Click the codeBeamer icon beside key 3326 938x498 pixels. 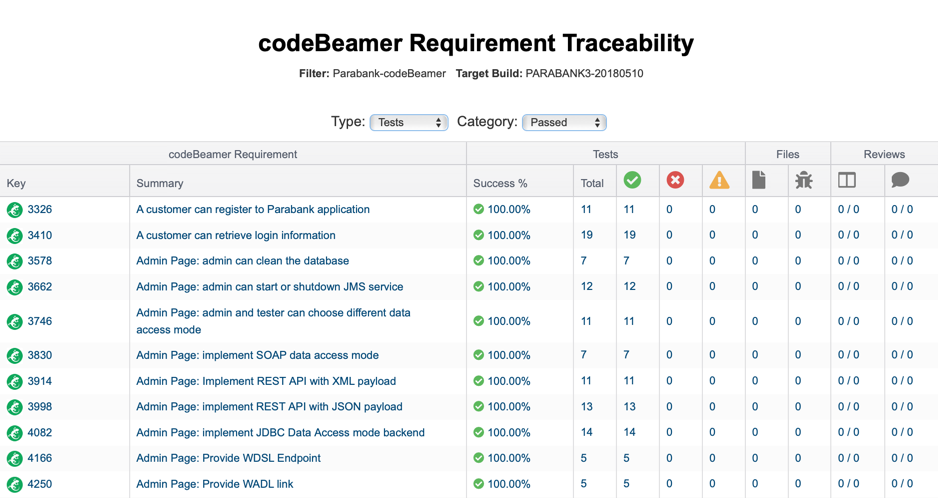[14, 209]
